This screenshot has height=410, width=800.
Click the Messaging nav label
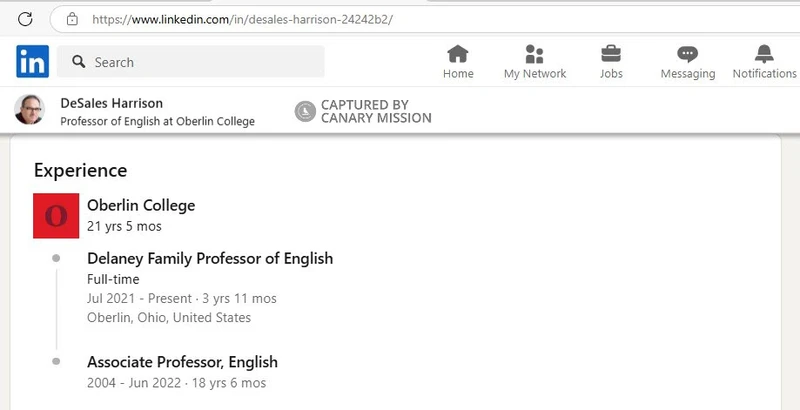[688, 74]
